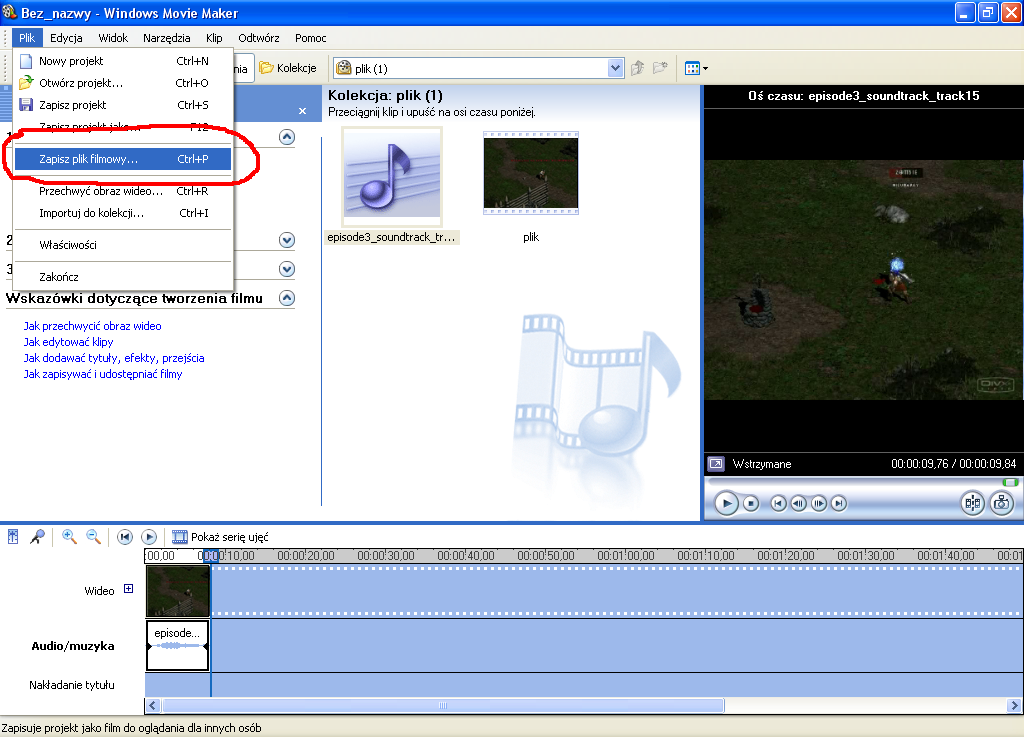Click the split clip button in preview
The image size is (1024, 737).
(972, 503)
